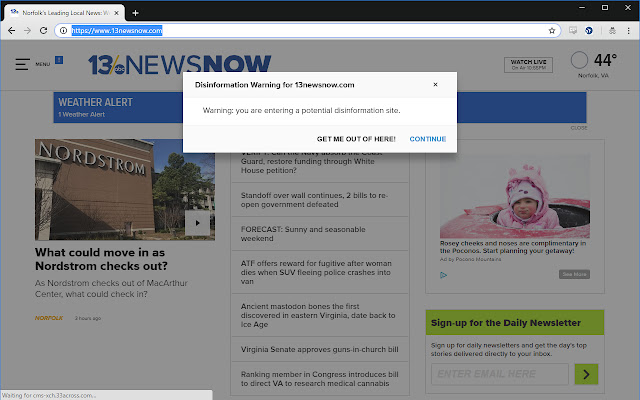Open 'What could move in as Nordstrom checks out?' headline
Image resolution: width=640 pixels, height=400 pixels.
click(101, 259)
